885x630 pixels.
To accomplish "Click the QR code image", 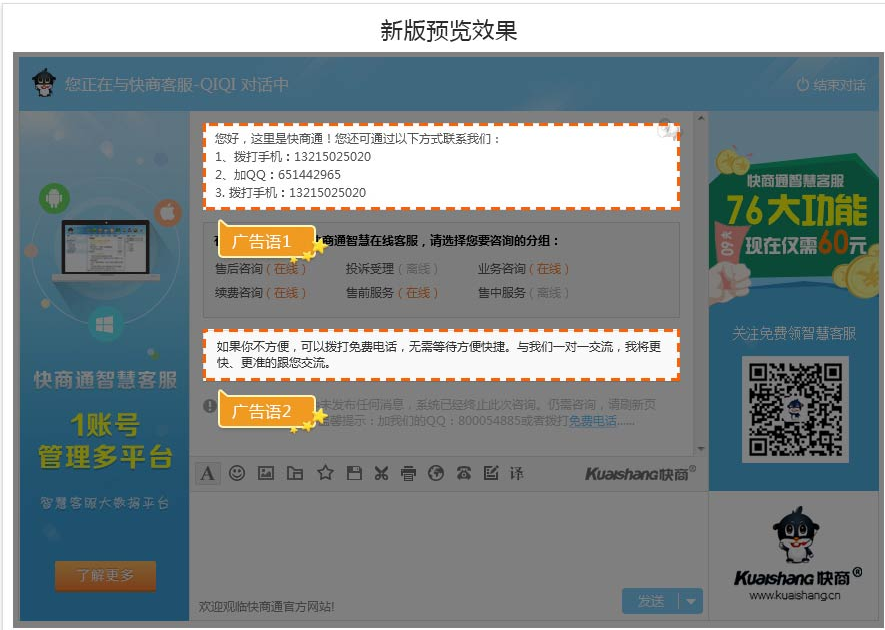I will tap(795, 409).
